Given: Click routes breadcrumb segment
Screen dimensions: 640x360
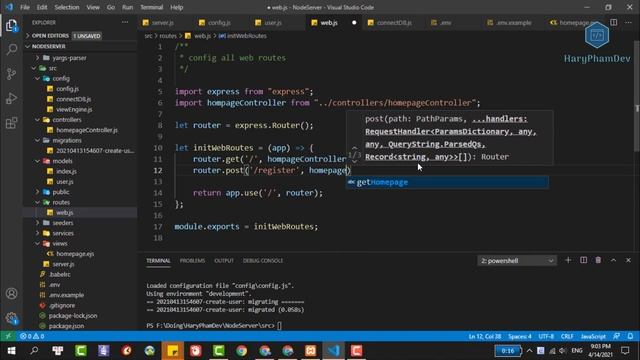Looking at the screenshot, I should point(168,36).
